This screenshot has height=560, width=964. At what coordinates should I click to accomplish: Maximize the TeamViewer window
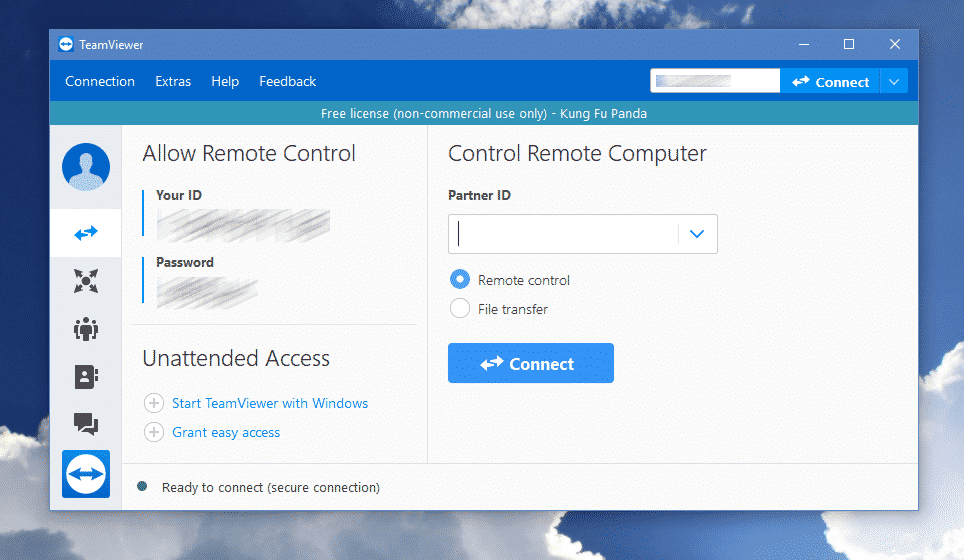point(849,44)
